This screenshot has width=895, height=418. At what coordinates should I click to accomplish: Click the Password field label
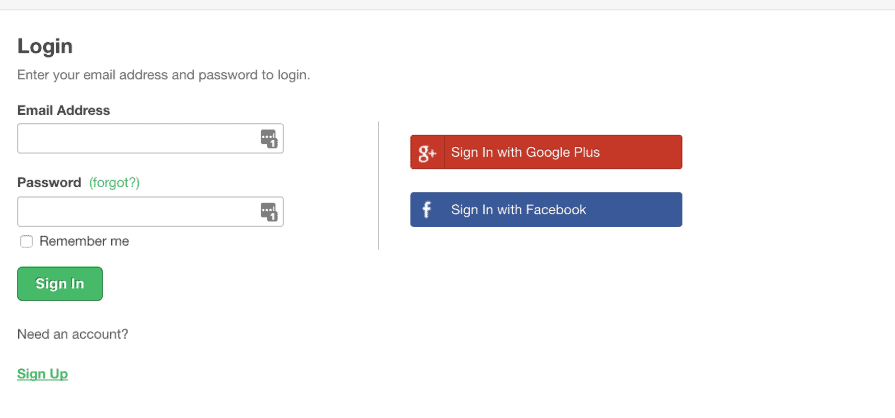pos(49,183)
